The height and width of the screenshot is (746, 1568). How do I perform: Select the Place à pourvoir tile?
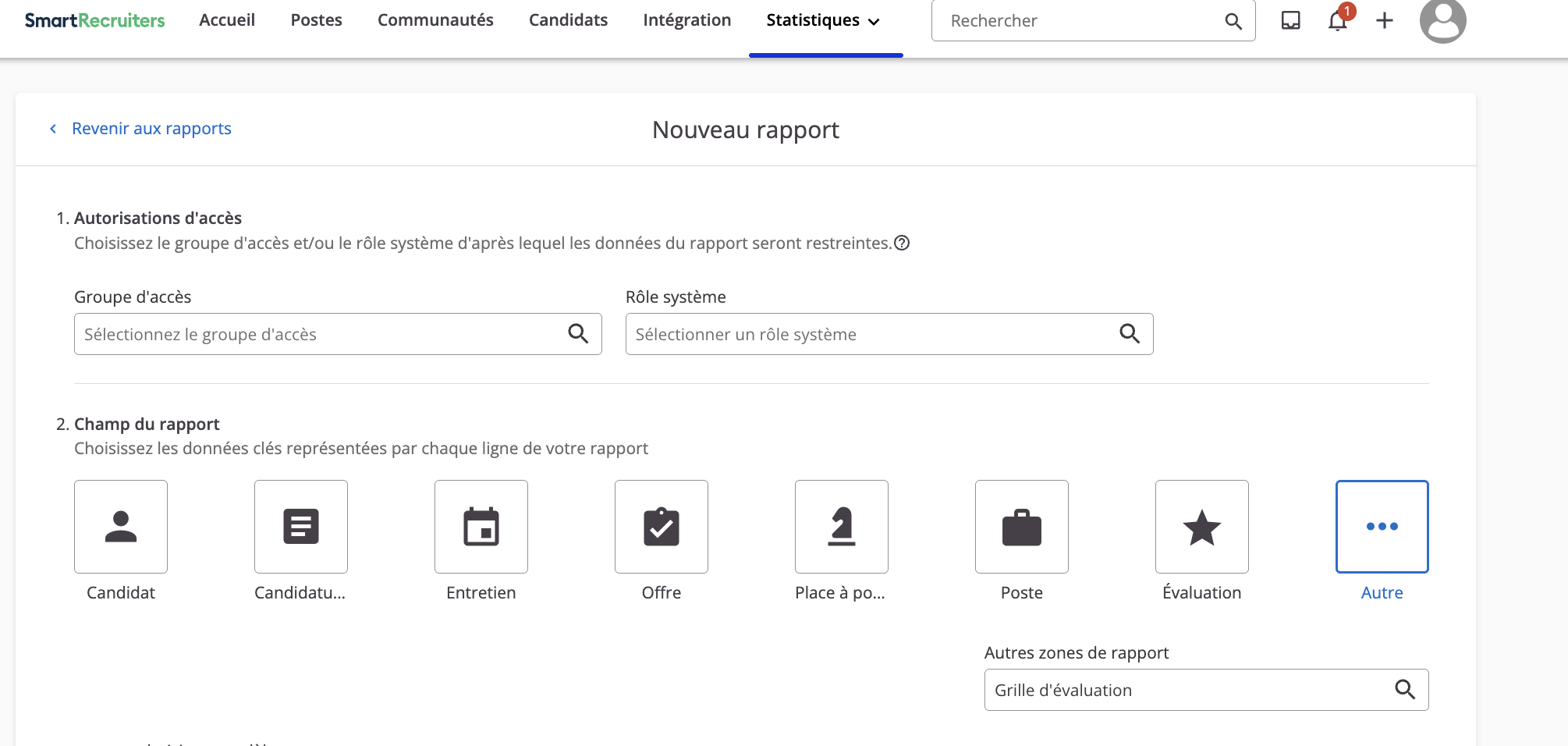point(842,527)
